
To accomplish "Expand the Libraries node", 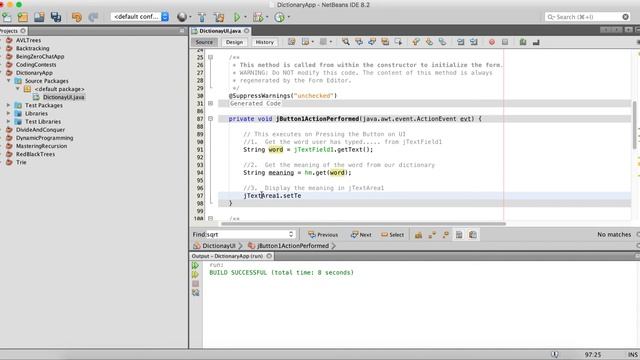I will pos(9,113).
